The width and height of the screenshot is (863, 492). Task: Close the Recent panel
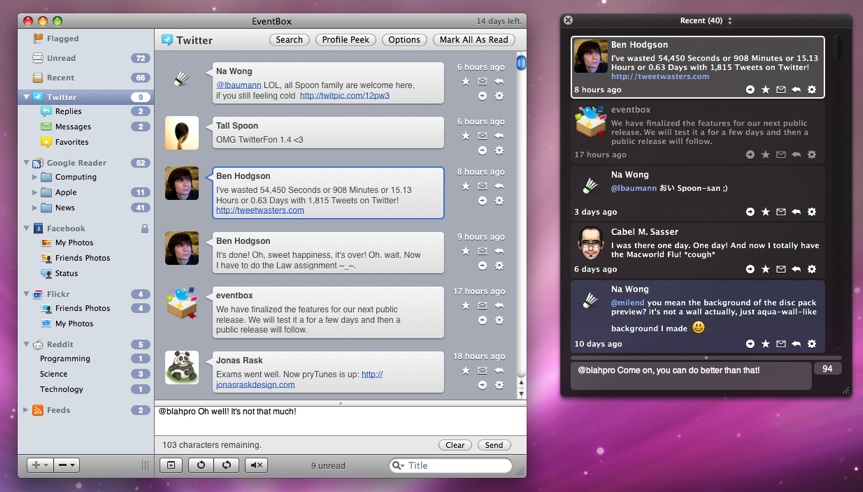(x=568, y=20)
